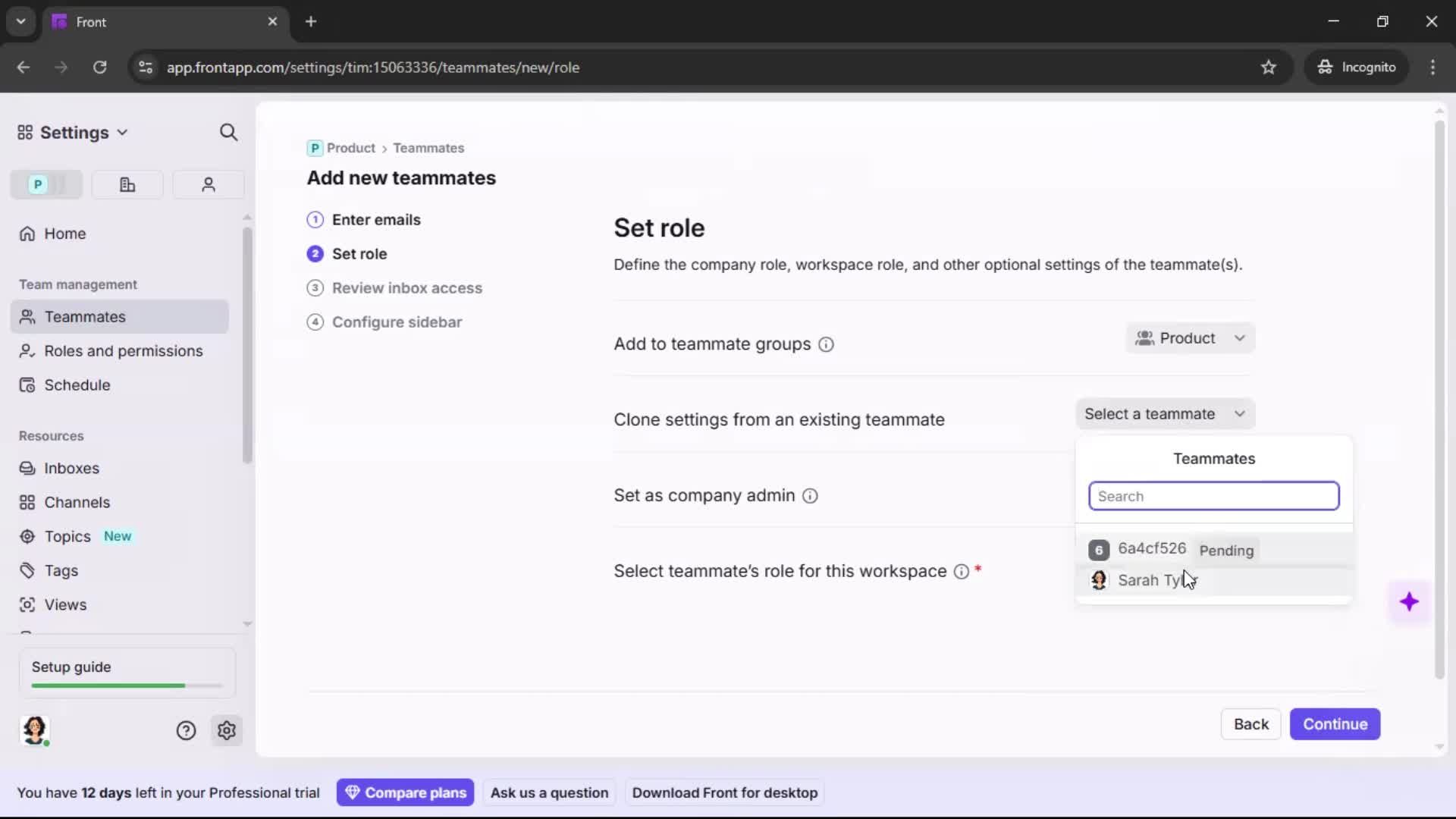Click the Back button
Viewport: 1456px width, 819px height.
click(1250, 724)
